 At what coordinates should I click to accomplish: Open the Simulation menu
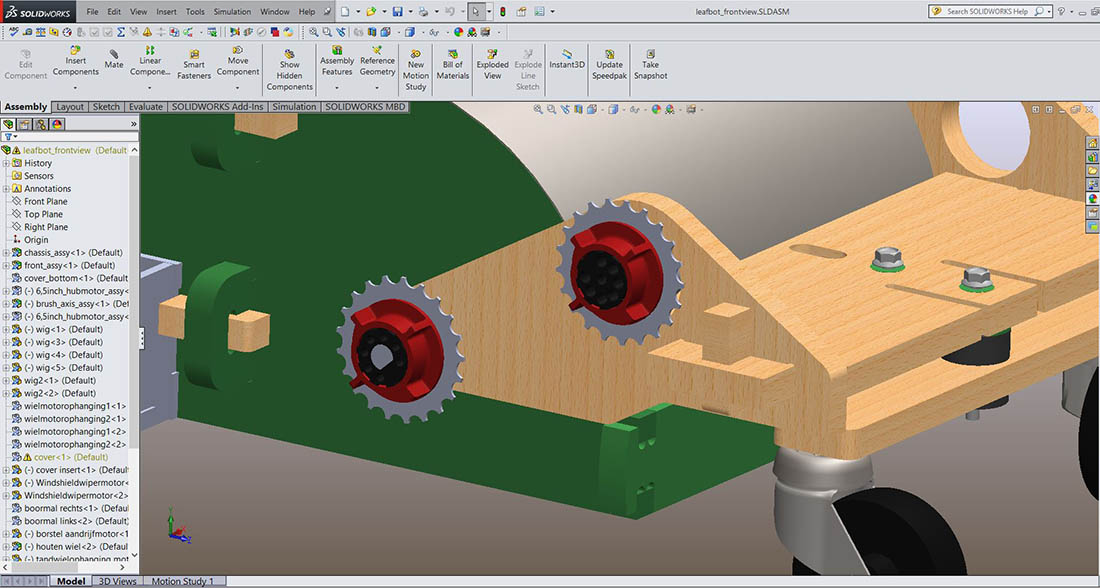pyautogui.click(x=232, y=11)
